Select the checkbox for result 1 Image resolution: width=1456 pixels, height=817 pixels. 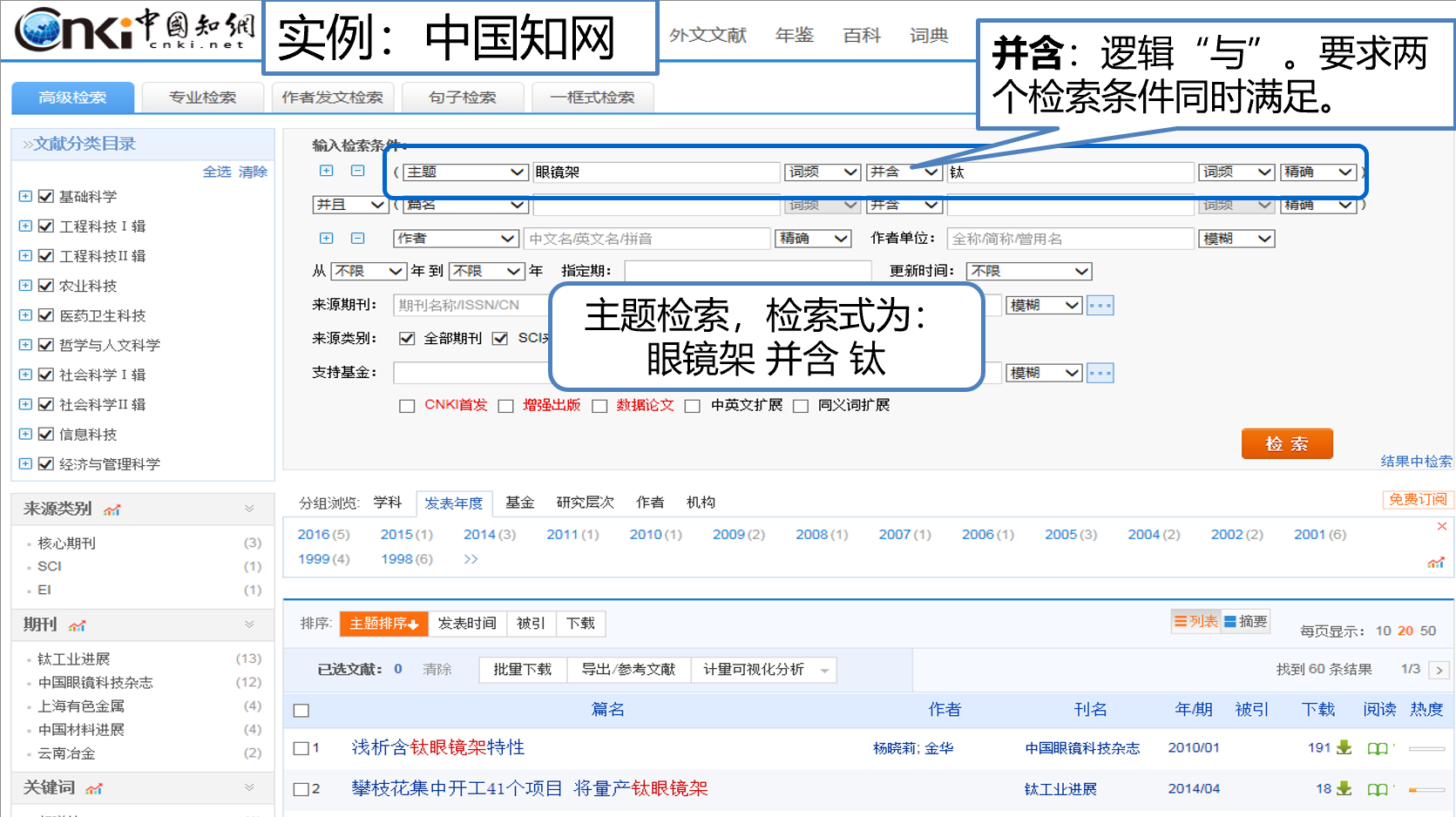301,747
